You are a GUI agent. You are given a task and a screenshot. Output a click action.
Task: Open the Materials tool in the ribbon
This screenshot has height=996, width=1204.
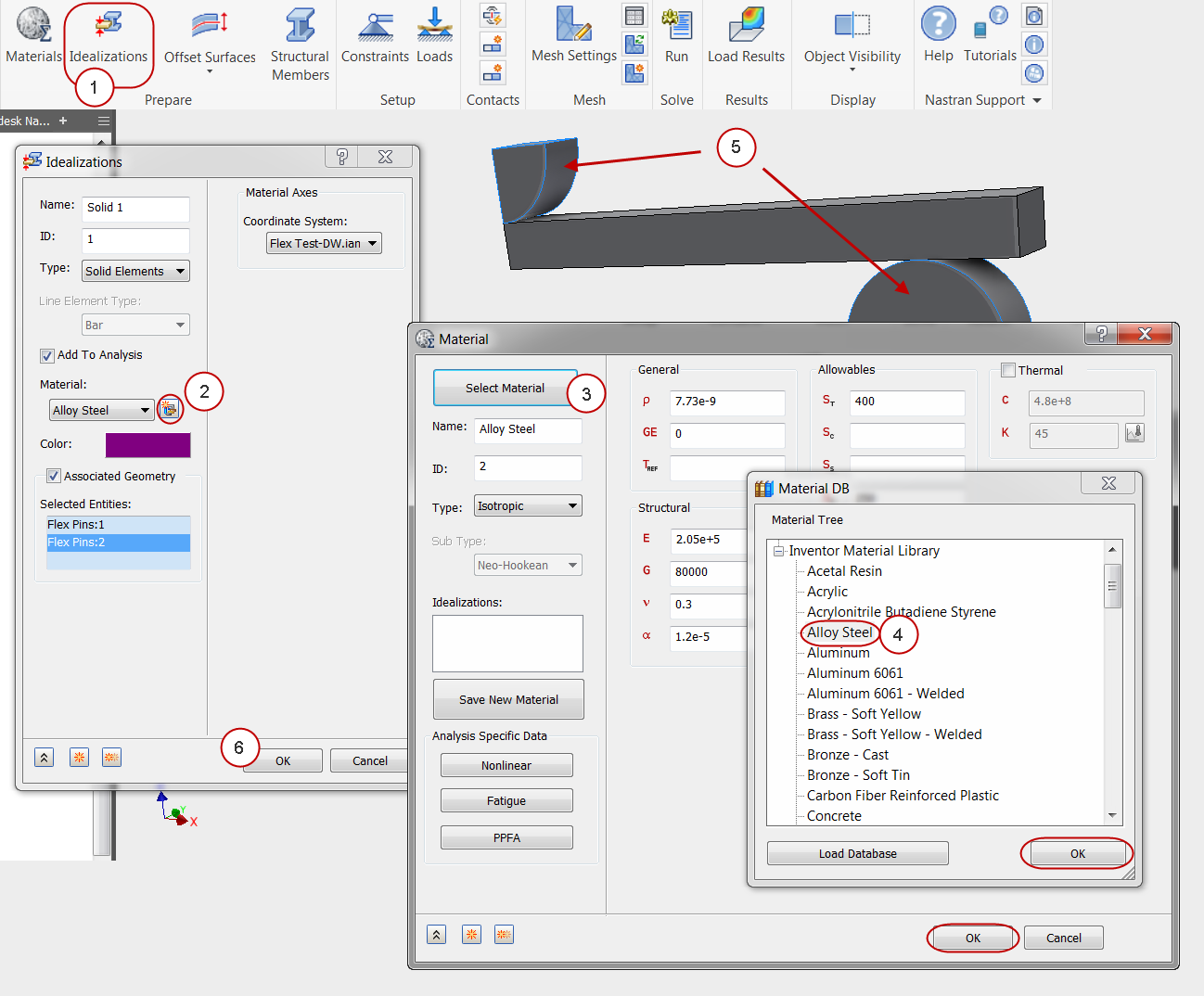[x=33, y=35]
